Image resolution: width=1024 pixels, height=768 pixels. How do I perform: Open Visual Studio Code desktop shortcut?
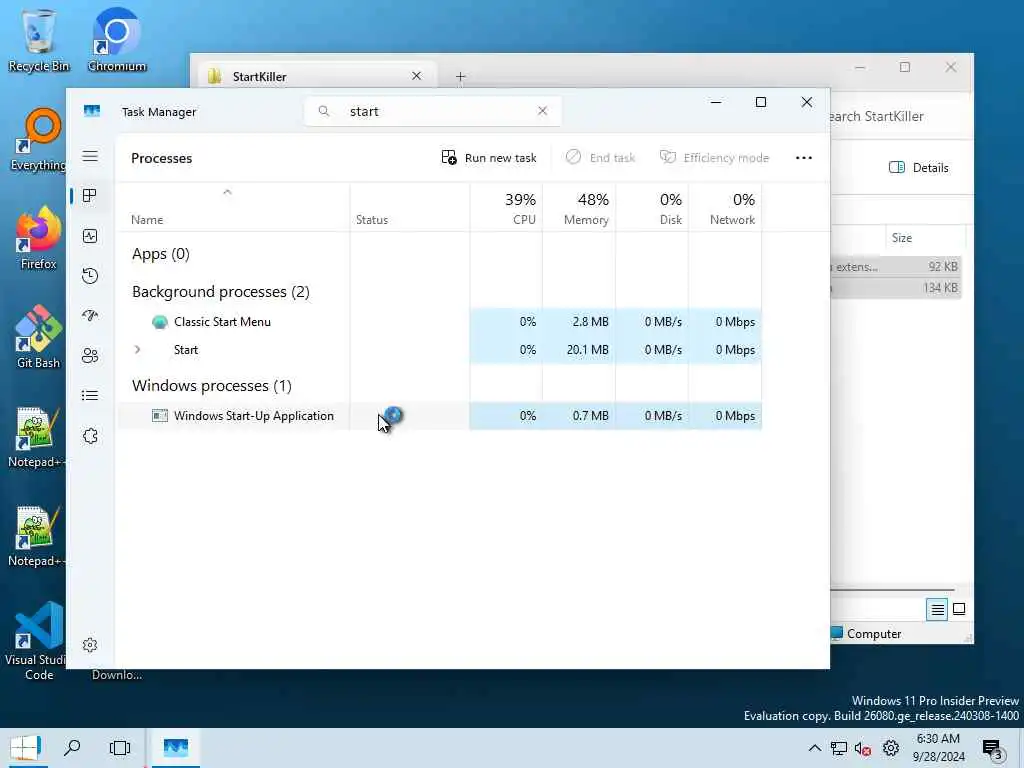coord(39,641)
